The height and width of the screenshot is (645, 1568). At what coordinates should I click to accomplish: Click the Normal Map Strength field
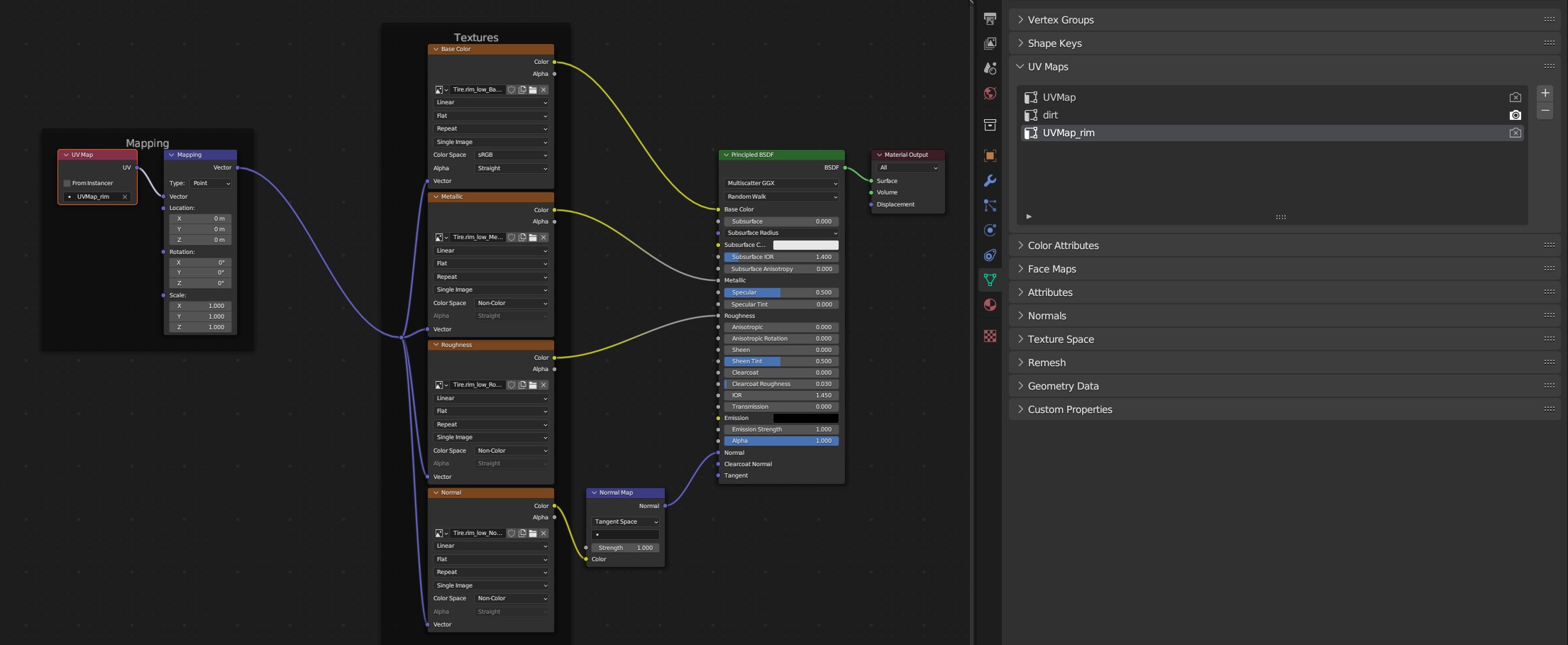point(624,548)
